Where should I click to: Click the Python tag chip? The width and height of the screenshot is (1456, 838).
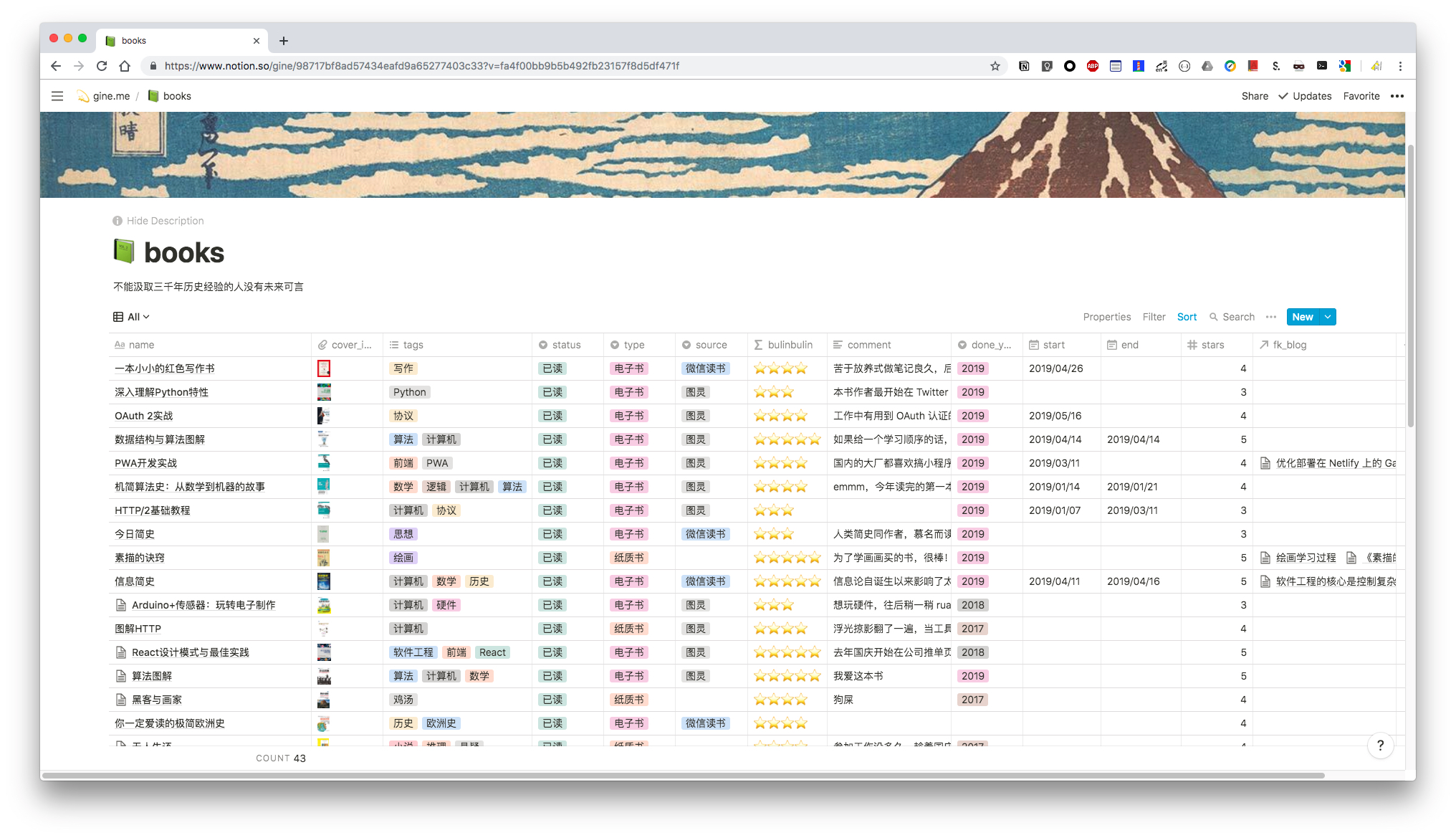410,392
